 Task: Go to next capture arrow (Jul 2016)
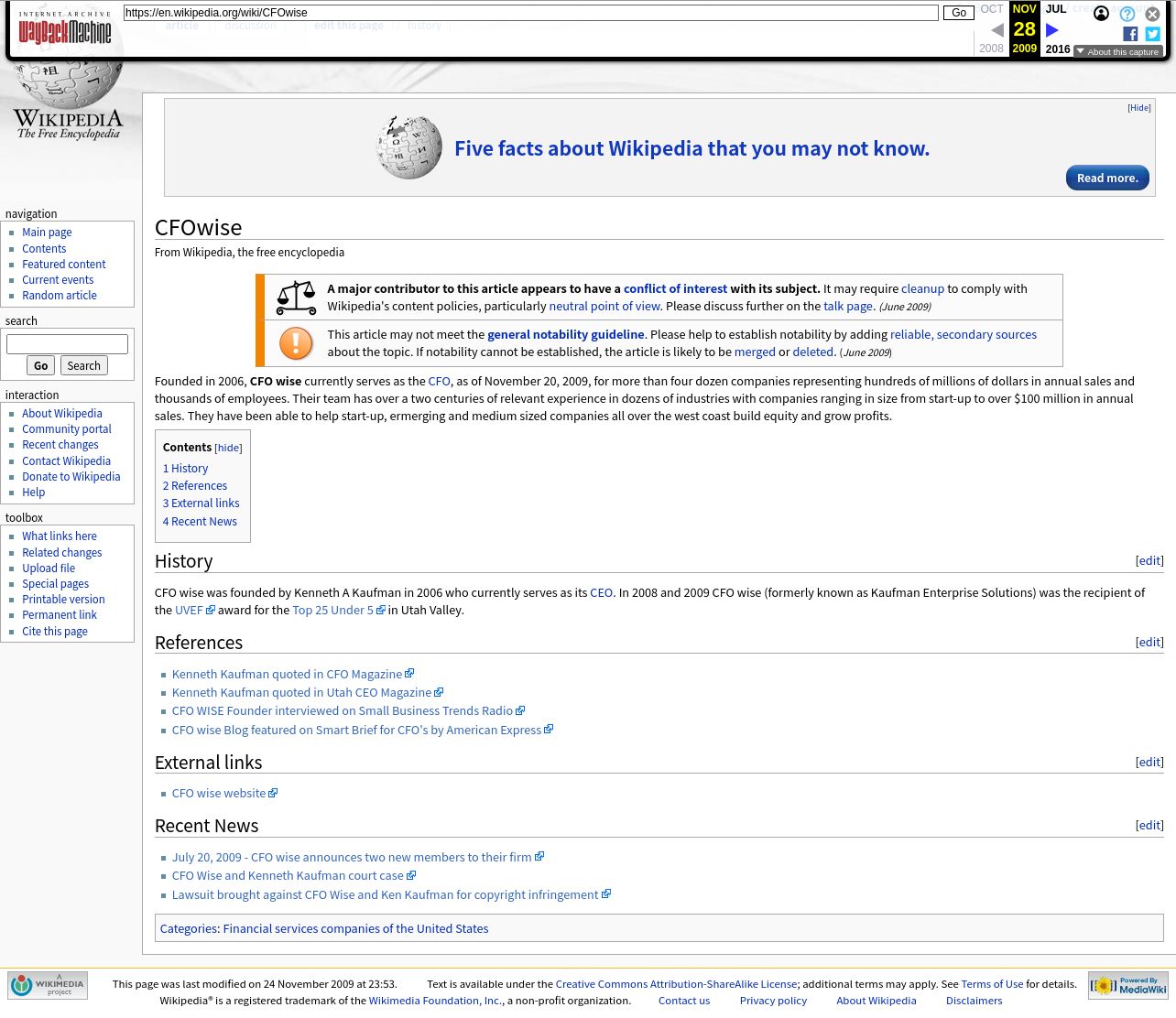pyautogui.click(x=1052, y=30)
